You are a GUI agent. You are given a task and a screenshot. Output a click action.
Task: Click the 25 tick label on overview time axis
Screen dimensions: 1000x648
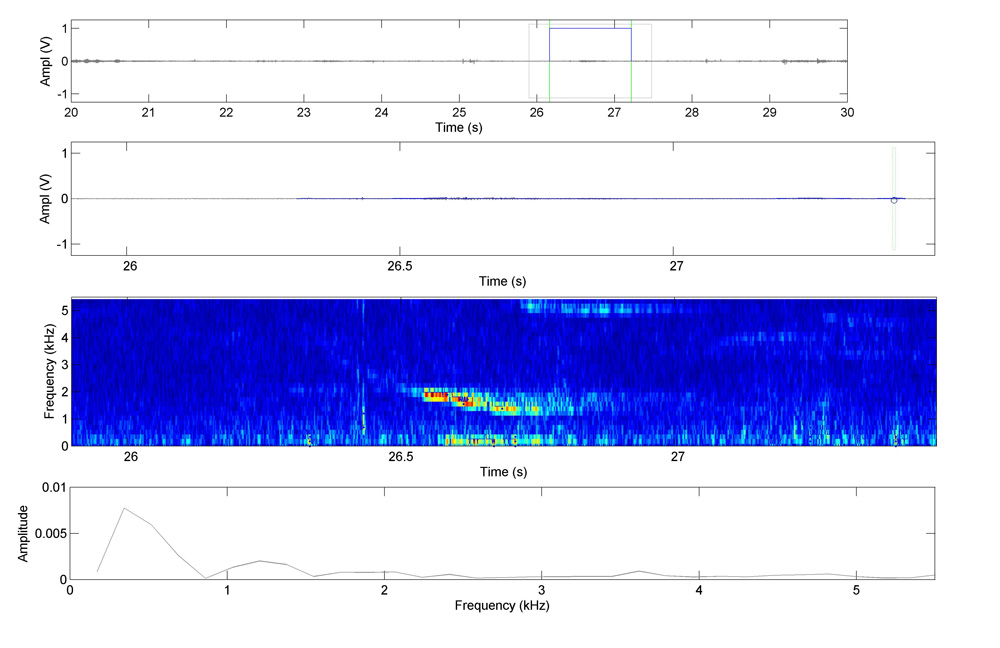point(459,113)
